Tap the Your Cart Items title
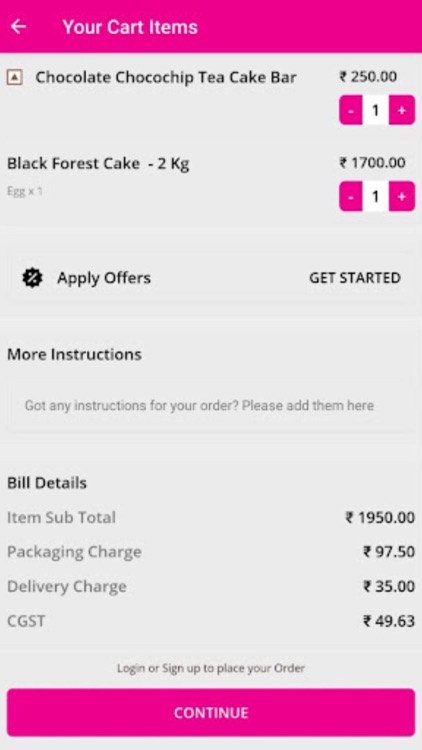 (x=130, y=27)
